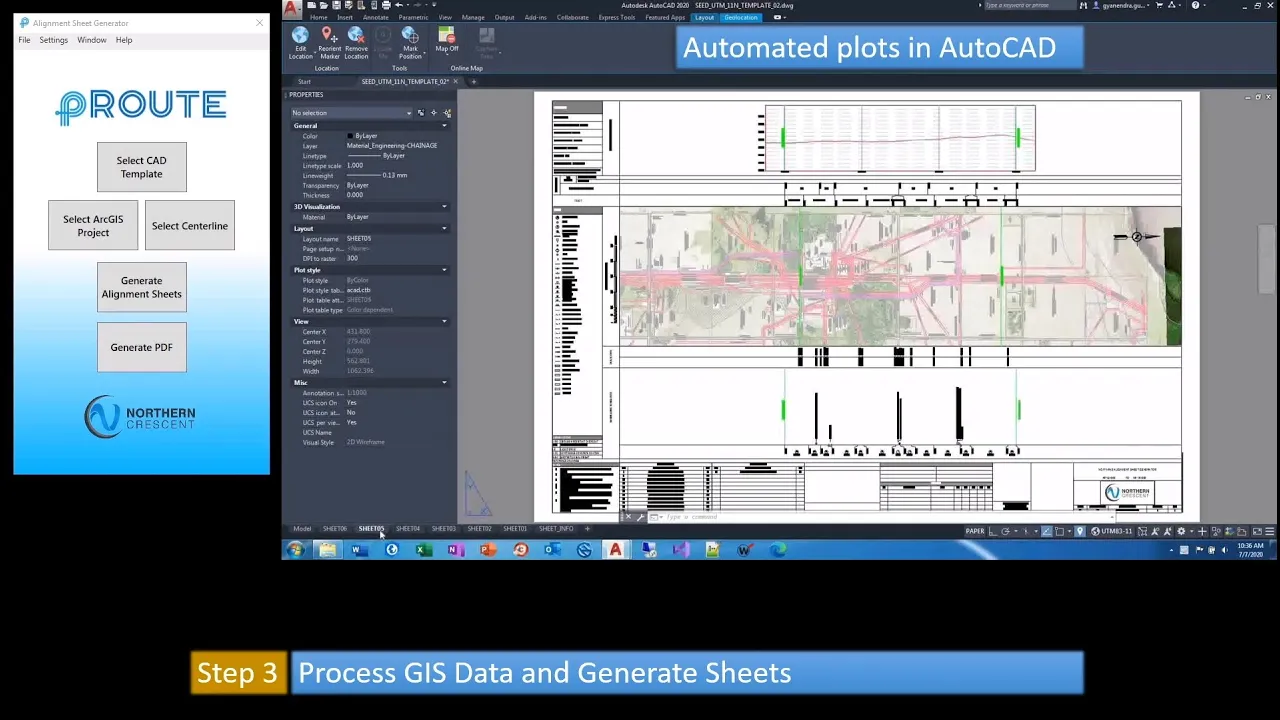Click the Reorient Marker icon
Viewport: 1280px width, 720px height.
[x=328, y=35]
